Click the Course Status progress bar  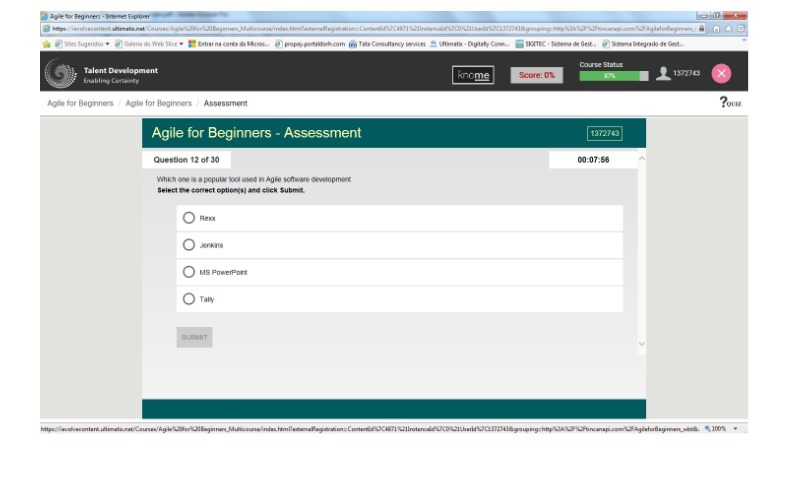tap(613, 76)
